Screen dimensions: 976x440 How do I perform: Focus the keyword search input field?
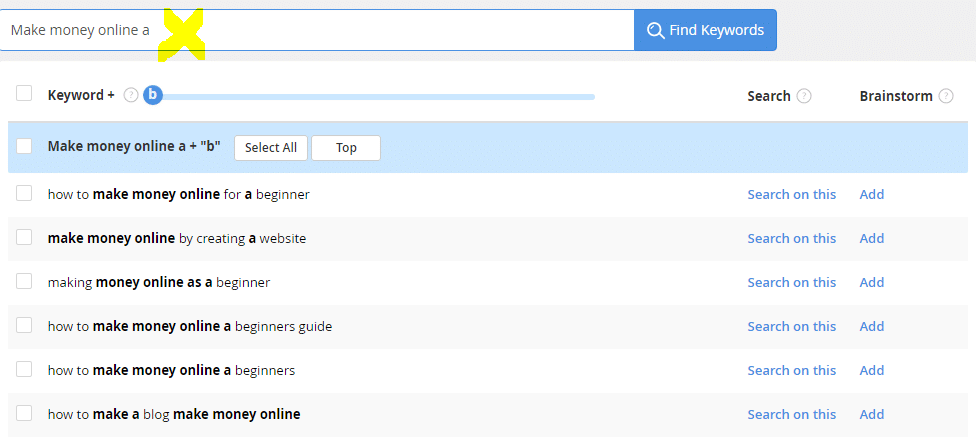coord(317,30)
